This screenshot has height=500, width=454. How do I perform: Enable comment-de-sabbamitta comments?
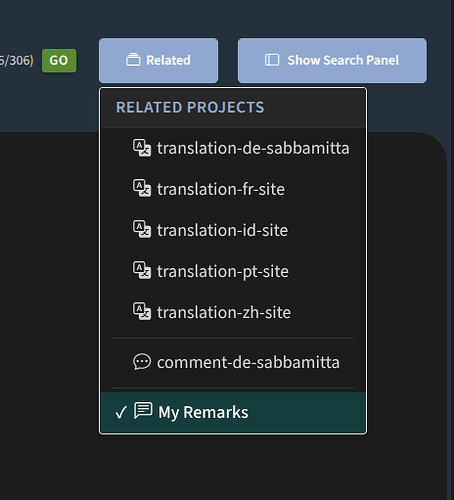tap(233, 362)
